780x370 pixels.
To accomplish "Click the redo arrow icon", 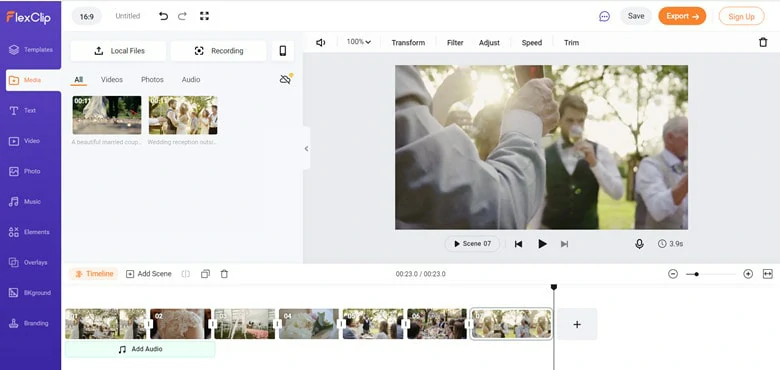I will (182, 16).
